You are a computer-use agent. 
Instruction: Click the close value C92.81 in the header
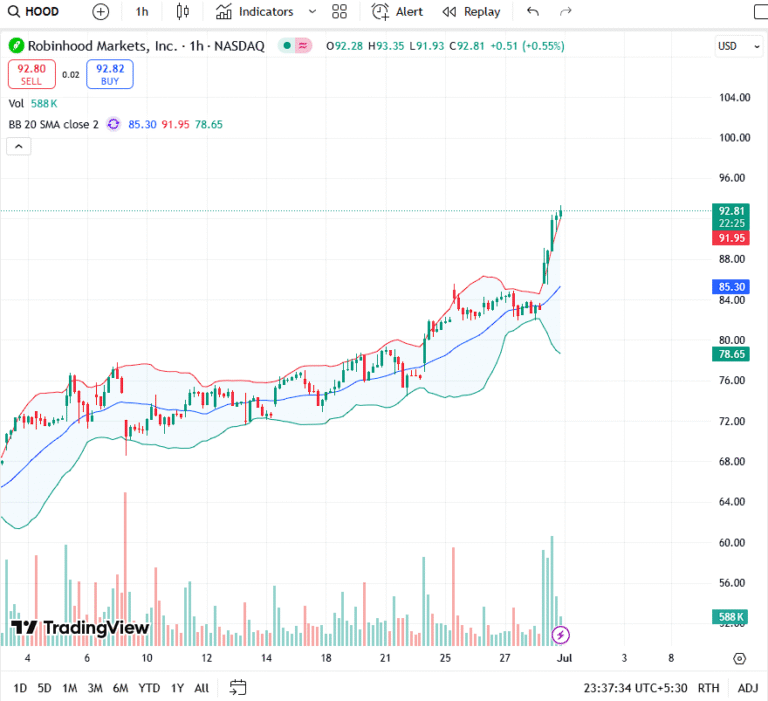coord(467,46)
